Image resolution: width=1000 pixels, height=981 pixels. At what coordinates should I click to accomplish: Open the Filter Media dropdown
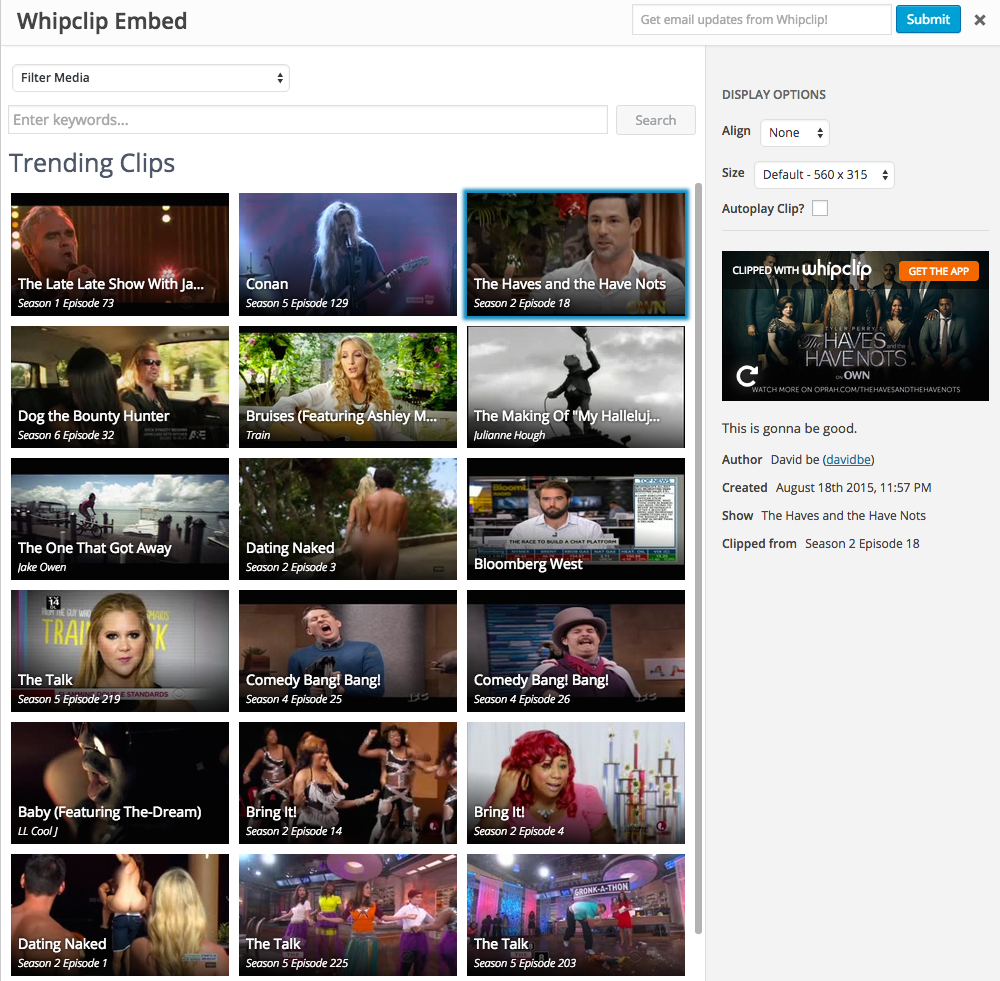(x=151, y=78)
